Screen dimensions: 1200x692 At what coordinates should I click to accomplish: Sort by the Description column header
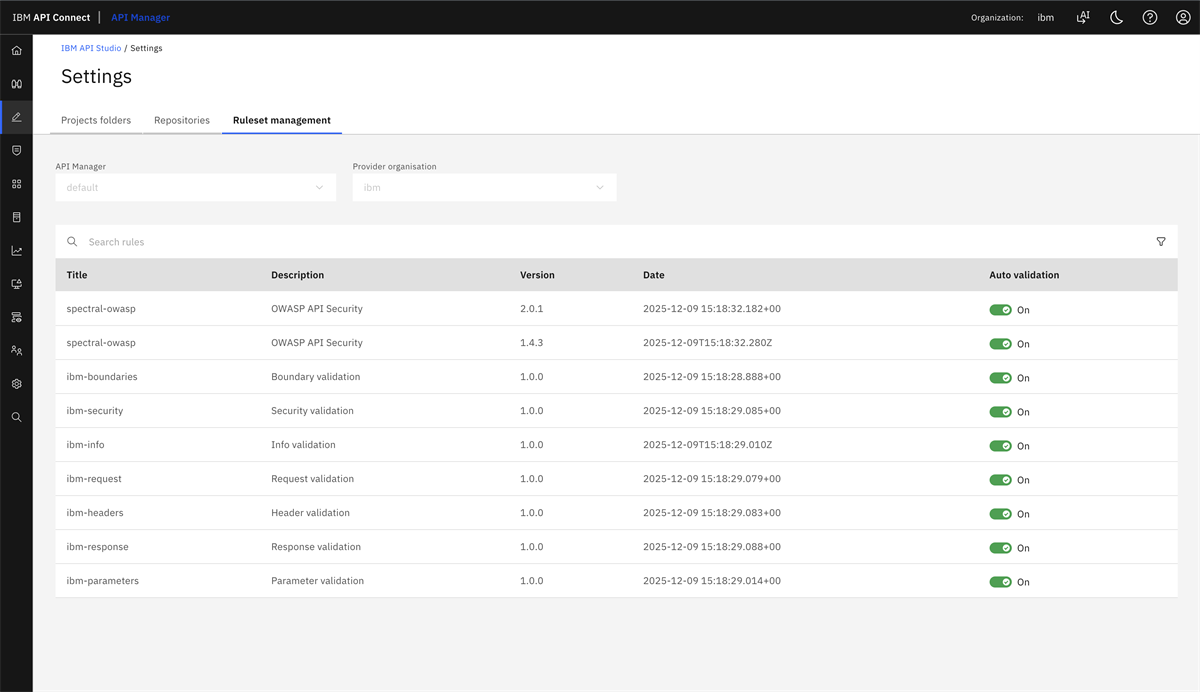pos(297,275)
